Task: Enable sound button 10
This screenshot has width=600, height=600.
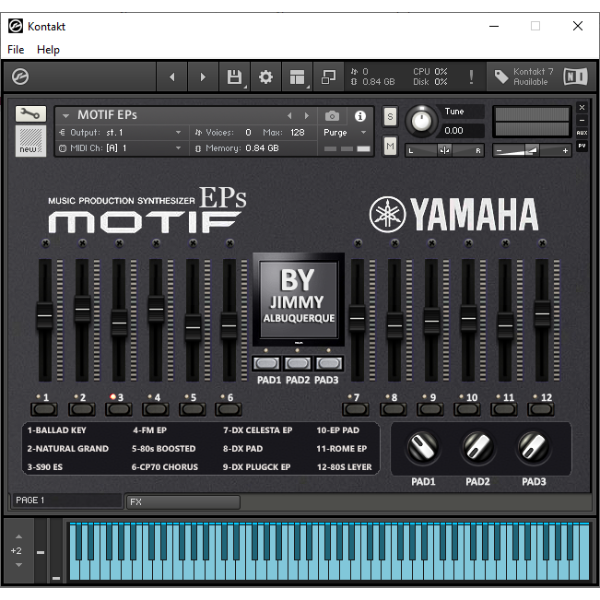Action: click(x=467, y=409)
